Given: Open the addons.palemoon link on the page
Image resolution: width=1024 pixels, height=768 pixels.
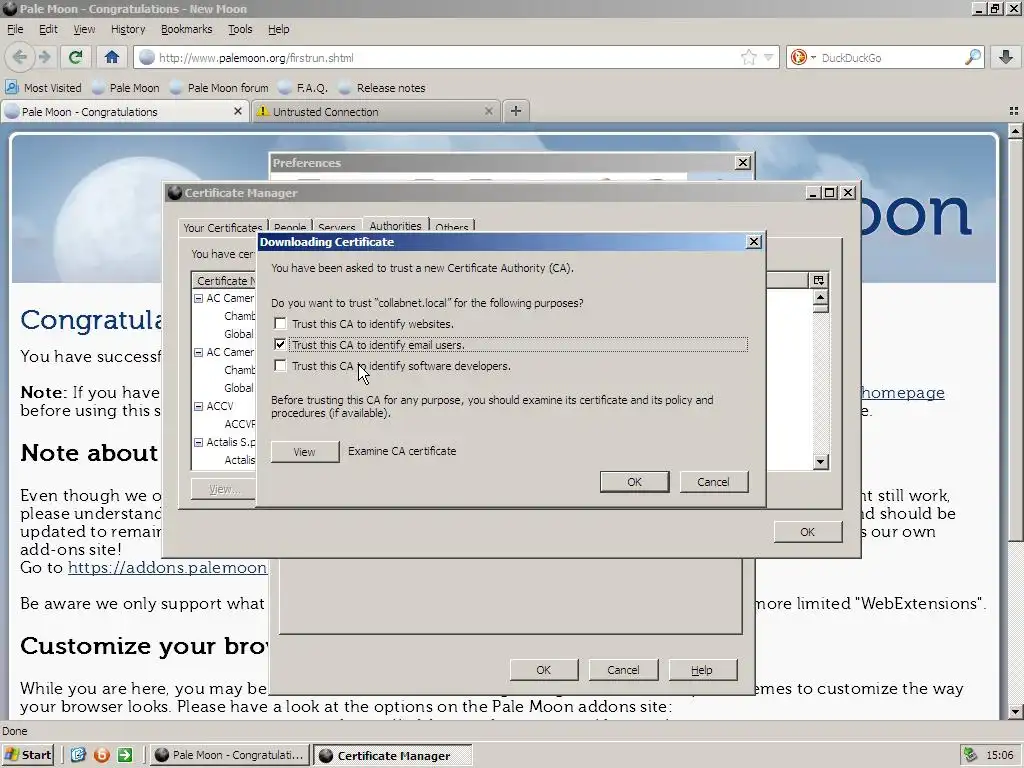Looking at the screenshot, I should (x=167, y=568).
